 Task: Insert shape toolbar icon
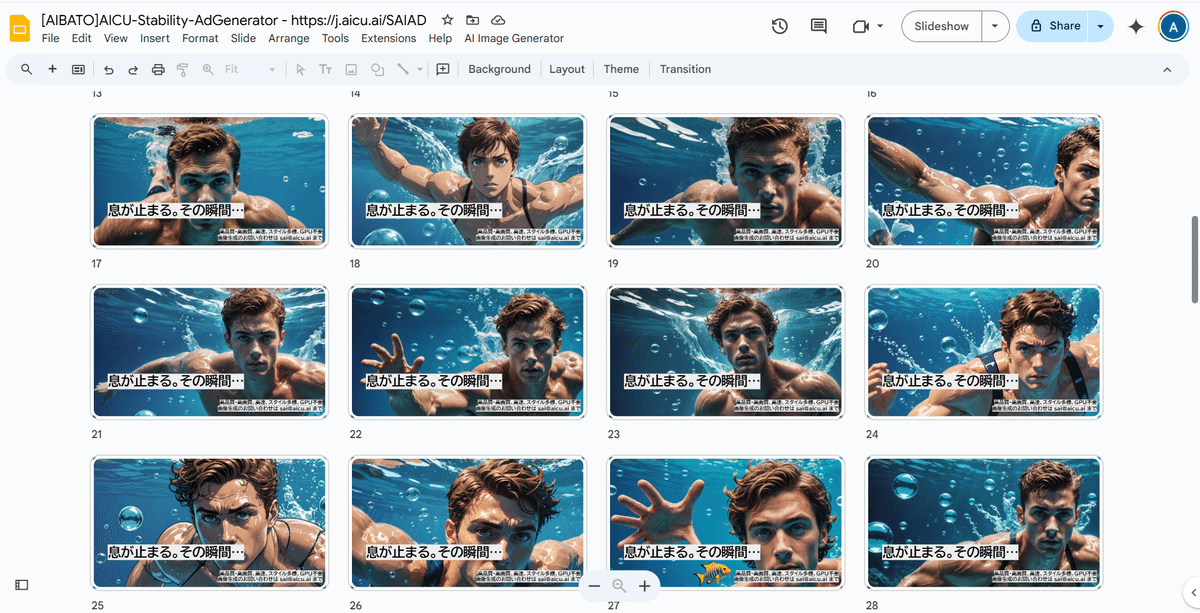tap(377, 69)
